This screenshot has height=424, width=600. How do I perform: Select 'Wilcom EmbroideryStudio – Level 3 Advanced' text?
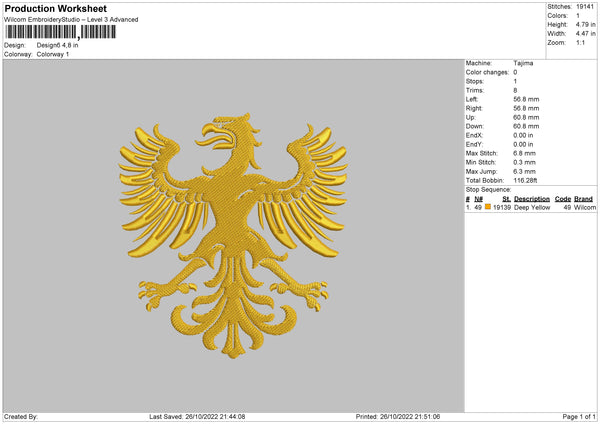(71, 20)
